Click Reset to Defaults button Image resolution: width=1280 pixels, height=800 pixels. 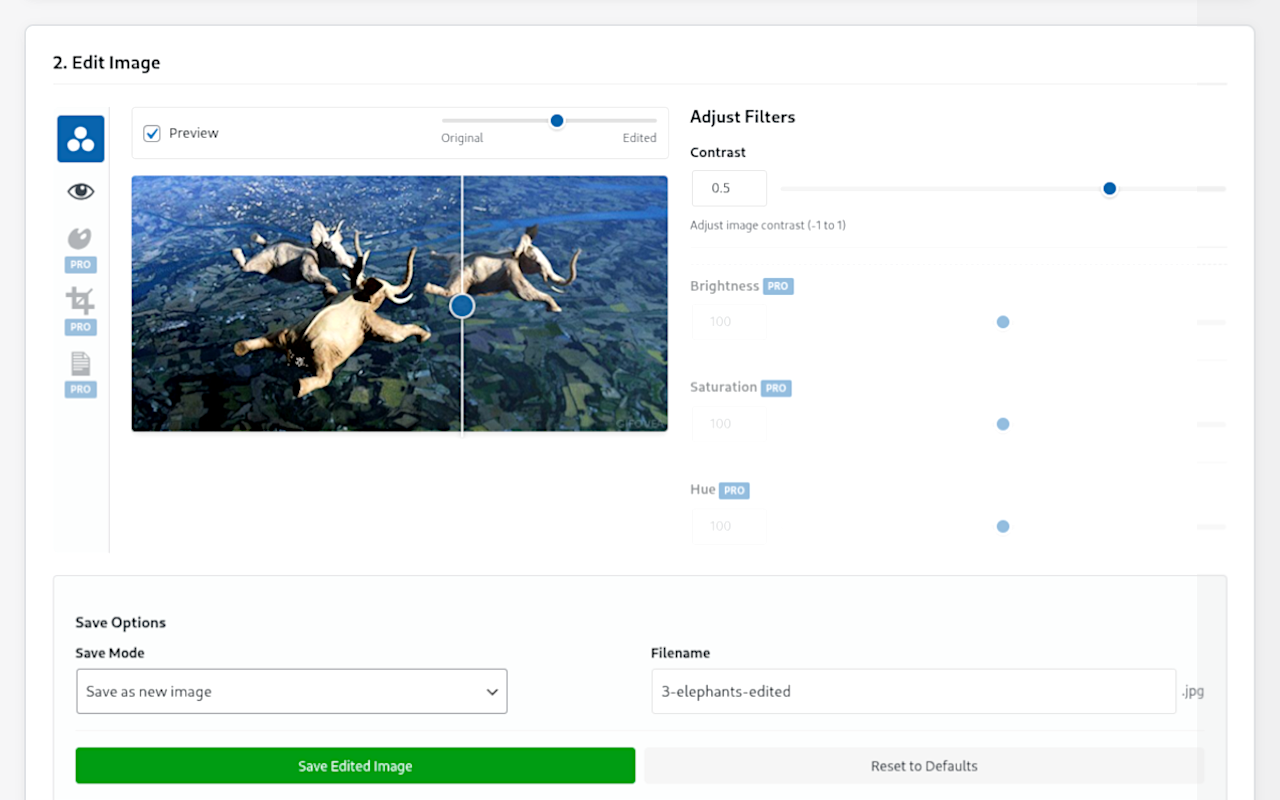[x=923, y=766]
